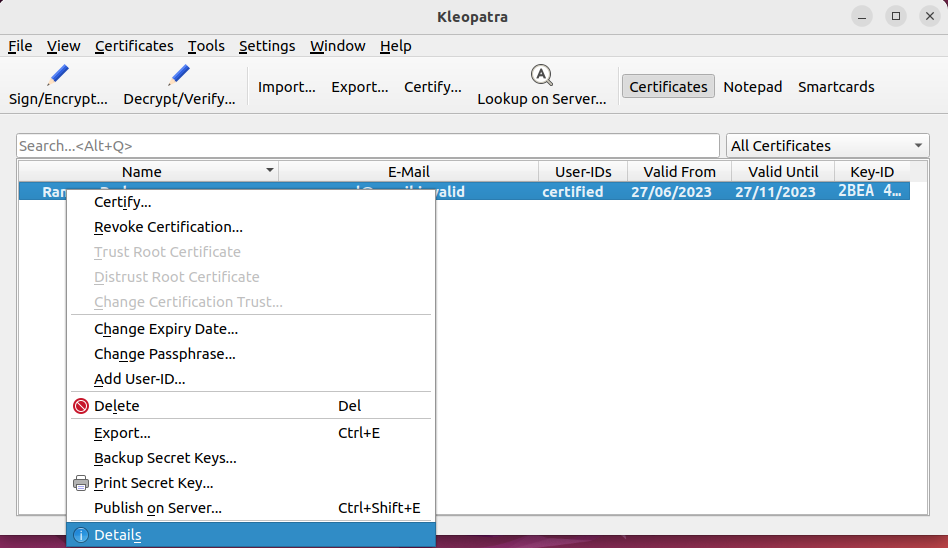The width and height of the screenshot is (948, 548).
Task: Select Change Passphrase in context menu
Action: 250,354
